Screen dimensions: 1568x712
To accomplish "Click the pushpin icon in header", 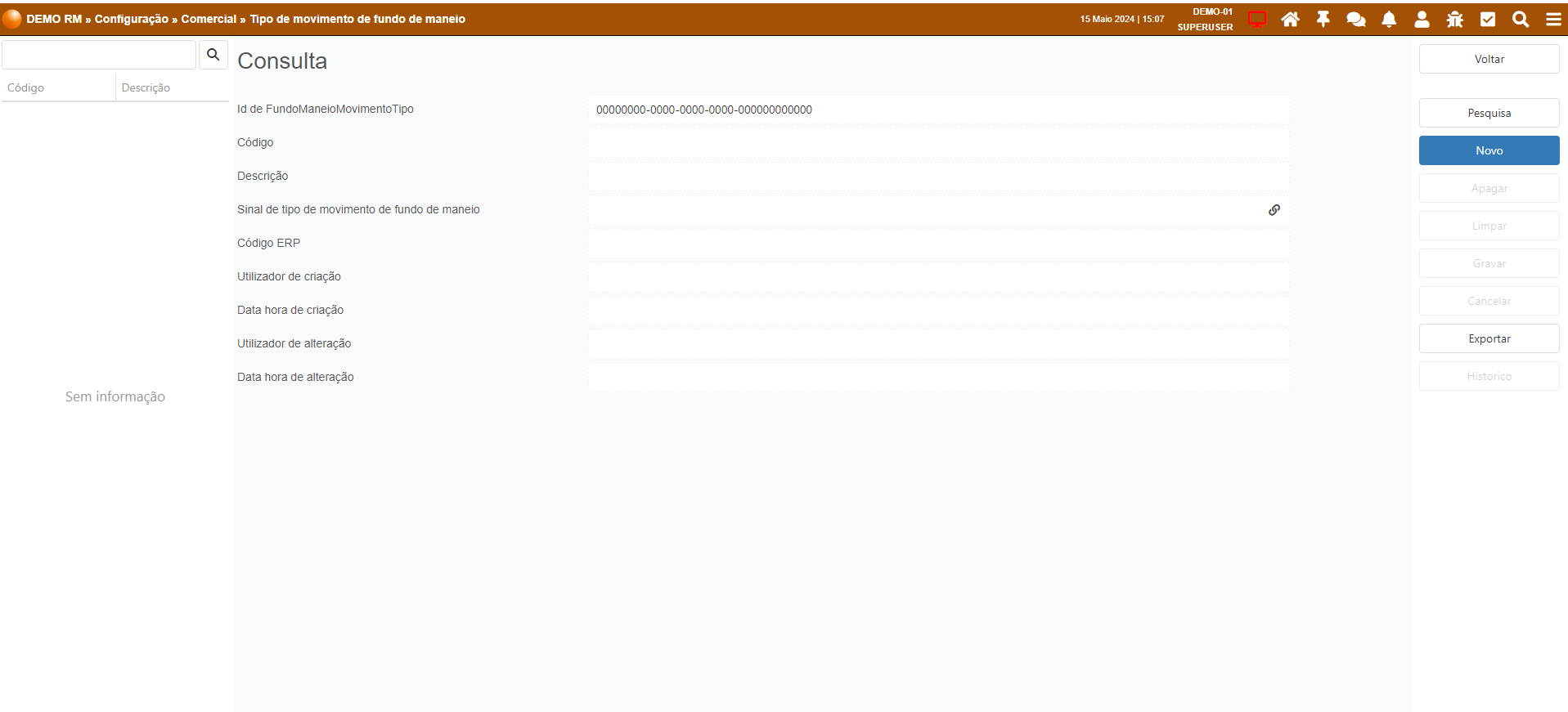I will pyautogui.click(x=1323, y=19).
